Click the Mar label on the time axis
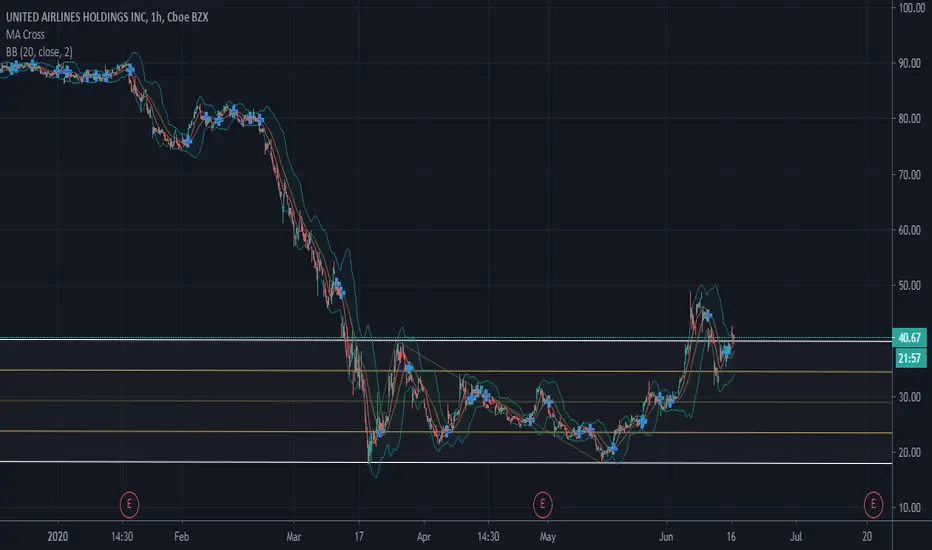Image resolution: width=932 pixels, height=550 pixels. 294,536
